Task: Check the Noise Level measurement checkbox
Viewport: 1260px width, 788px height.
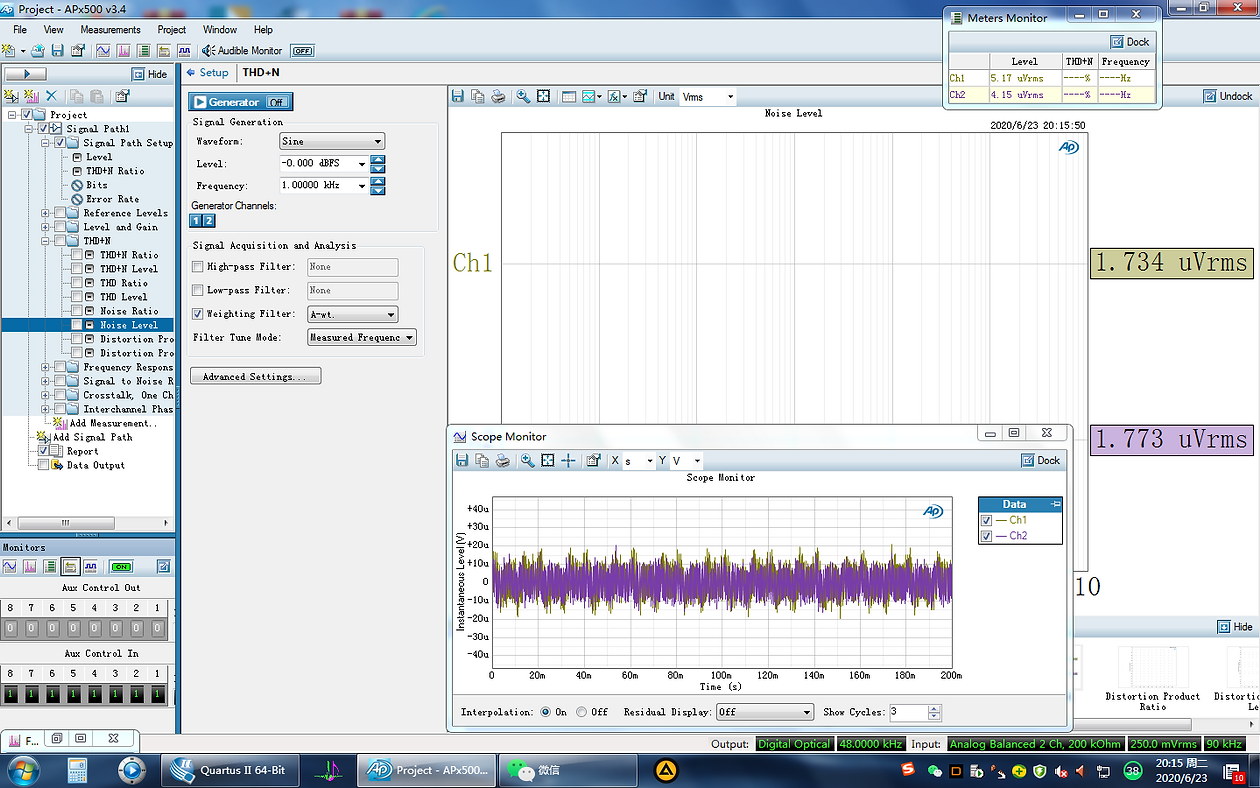Action: (76, 325)
